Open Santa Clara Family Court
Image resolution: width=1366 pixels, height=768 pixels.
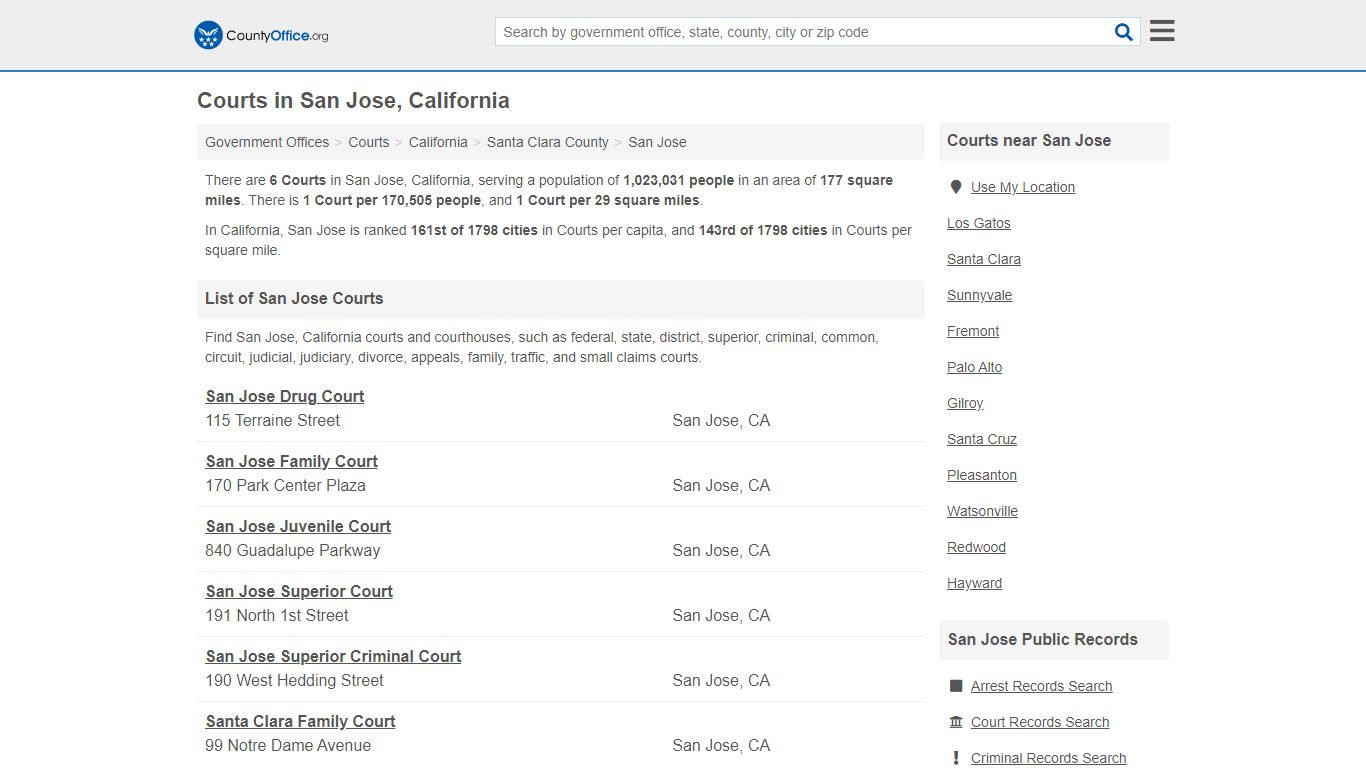pyautogui.click(x=301, y=721)
